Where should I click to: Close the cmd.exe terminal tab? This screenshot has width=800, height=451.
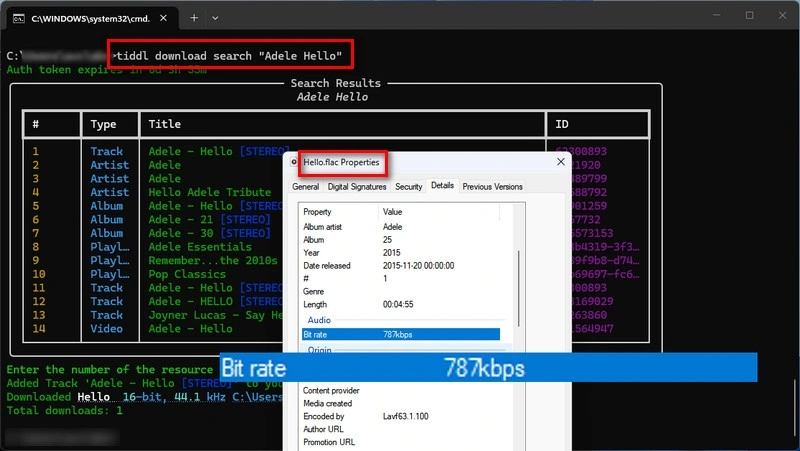click(163, 18)
